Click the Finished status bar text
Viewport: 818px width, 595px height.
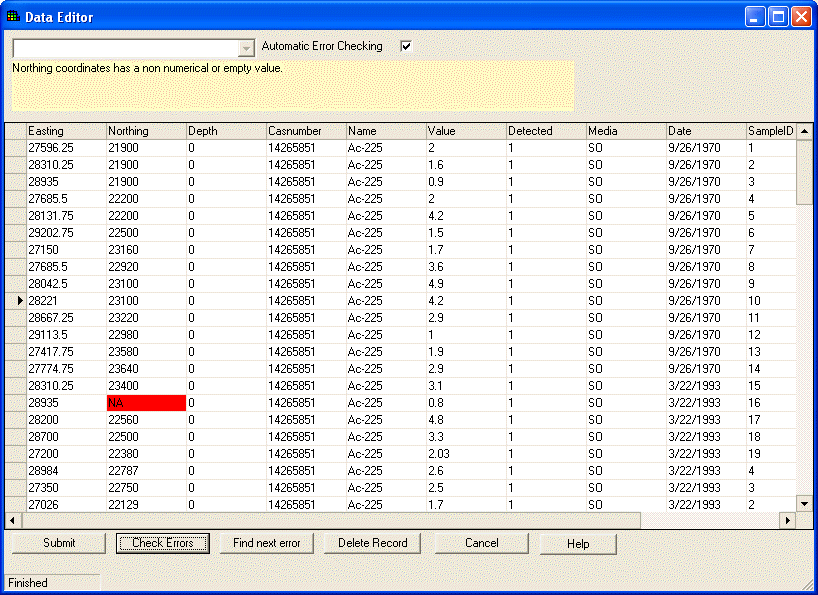click(x=28, y=582)
